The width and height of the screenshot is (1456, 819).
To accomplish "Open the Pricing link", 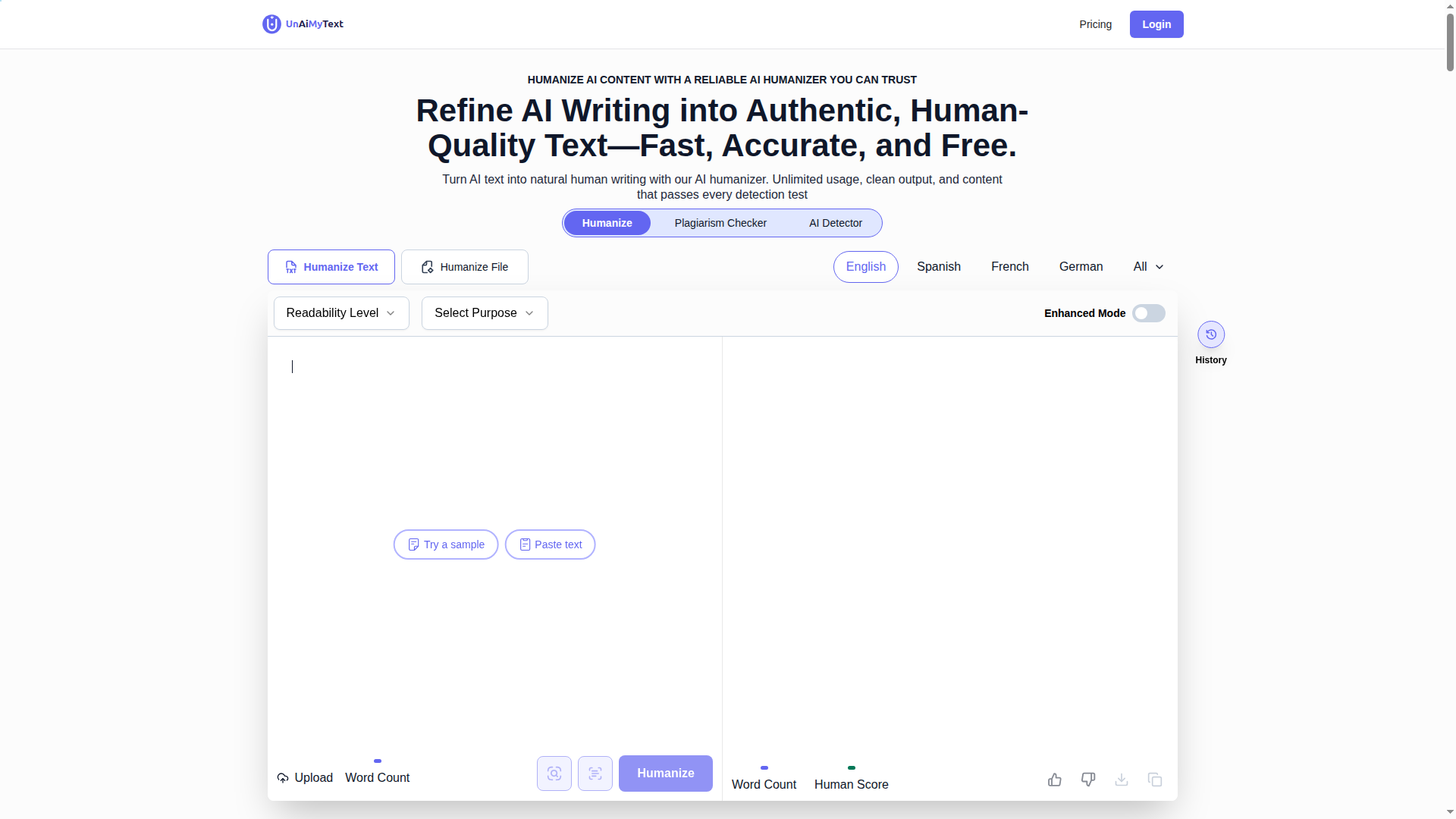I will pyautogui.click(x=1095, y=24).
